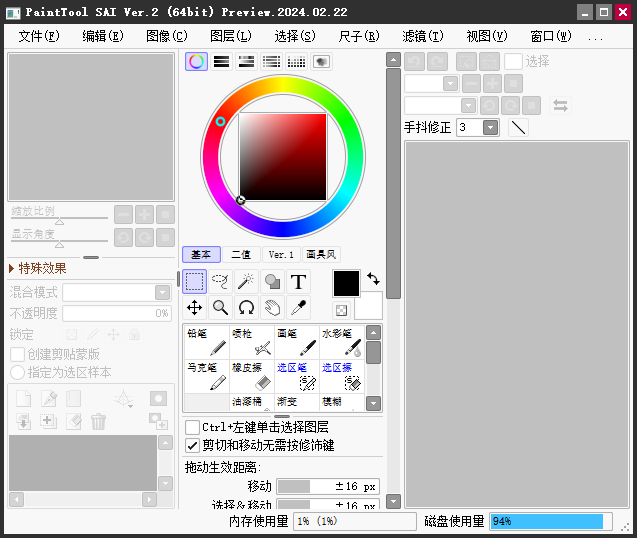This screenshot has width=637, height=538.
Task: Uncheck 剪切和移动无需按修饰键 option
Action: (x=192, y=445)
